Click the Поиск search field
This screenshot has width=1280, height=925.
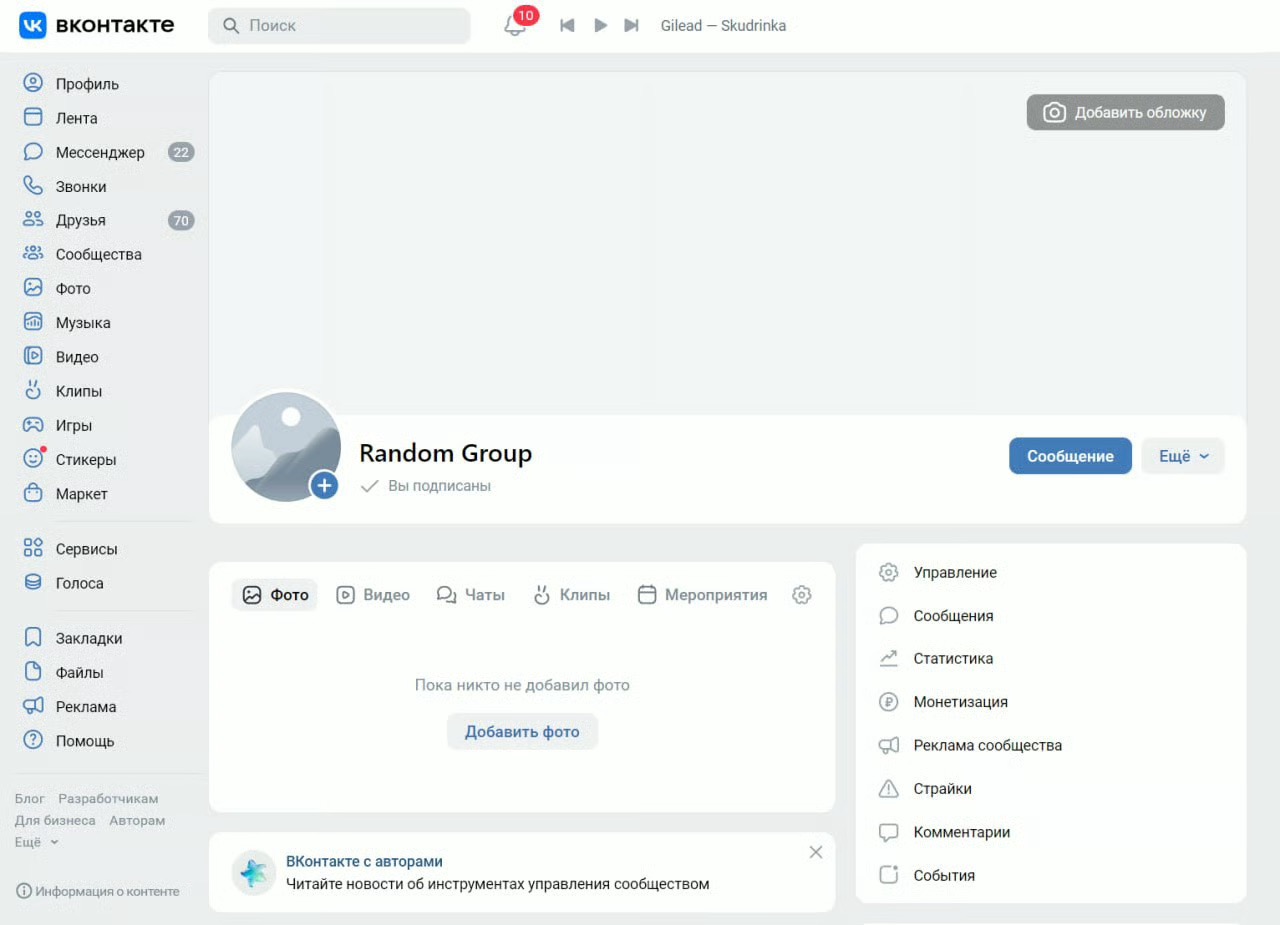[x=339, y=26]
